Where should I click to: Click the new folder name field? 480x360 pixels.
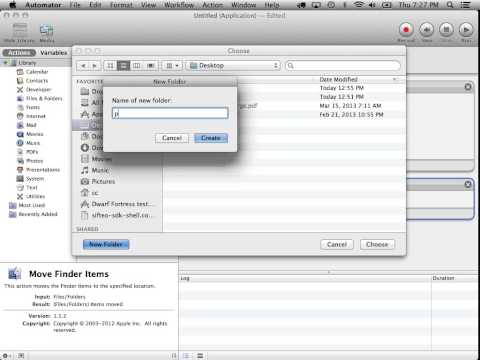[x=170, y=113]
